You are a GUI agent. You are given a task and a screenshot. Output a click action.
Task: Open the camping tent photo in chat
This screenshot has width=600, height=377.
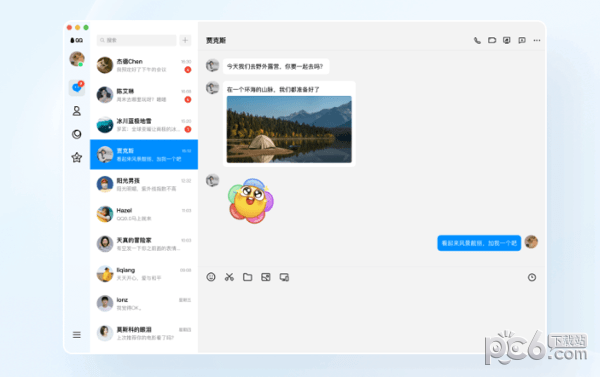point(289,129)
